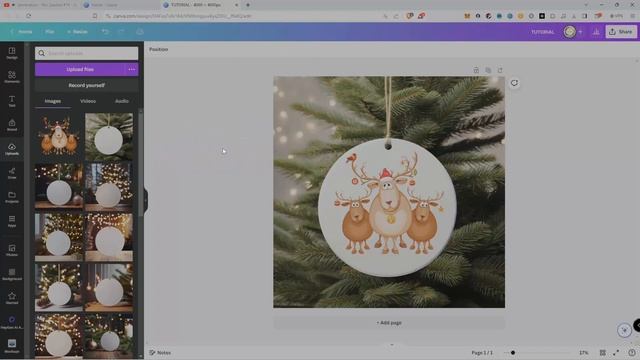Viewport: 640px width, 360px height.
Task: Click the plus icon to add collaborators
Action: (x=580, y=32)
